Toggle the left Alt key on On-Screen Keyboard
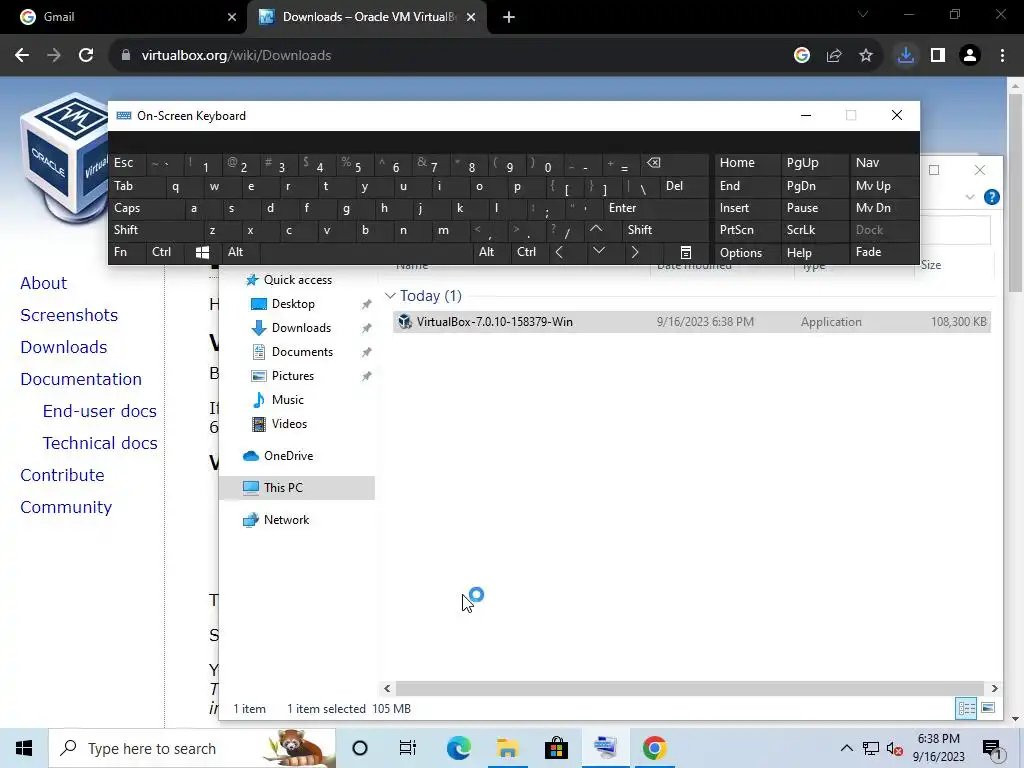The height and width of the screenshot is (768, 1024). click(x=241, y=252)
